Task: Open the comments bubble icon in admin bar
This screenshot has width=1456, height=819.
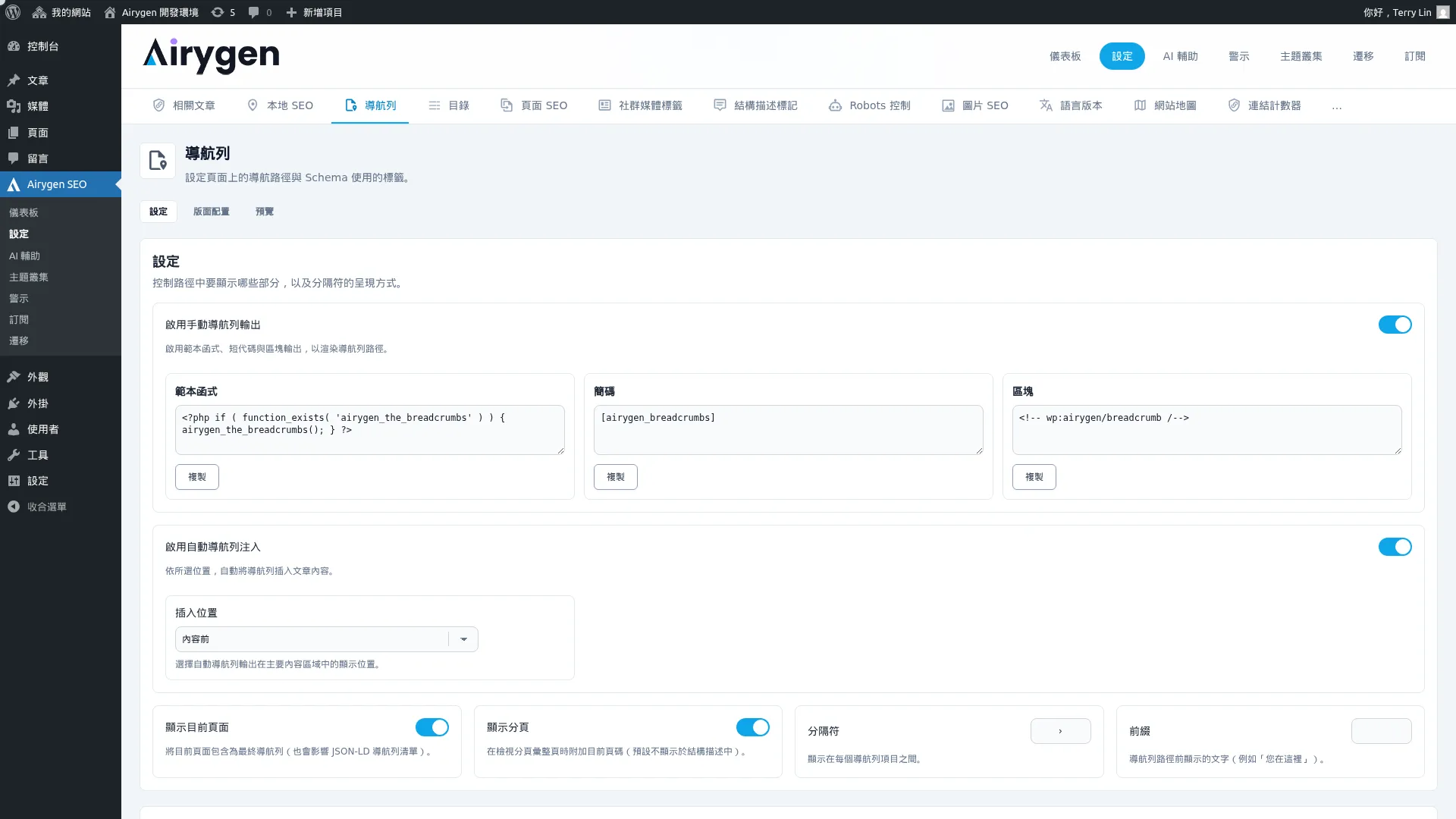Action: click(x=253, y=12)
